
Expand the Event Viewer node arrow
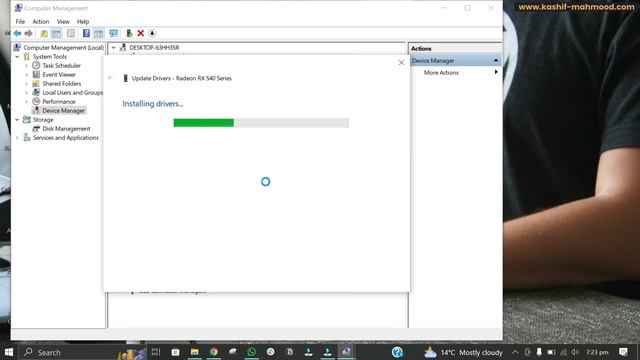point(27,75)
